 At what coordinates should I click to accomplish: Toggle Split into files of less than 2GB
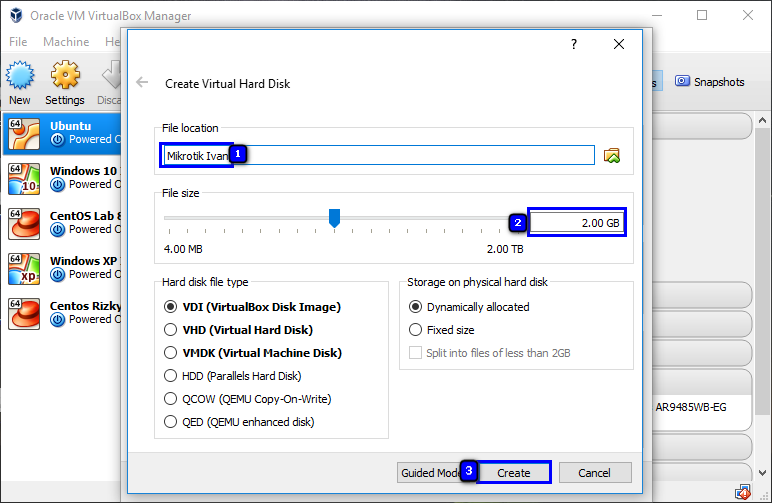tap(416, 353)
